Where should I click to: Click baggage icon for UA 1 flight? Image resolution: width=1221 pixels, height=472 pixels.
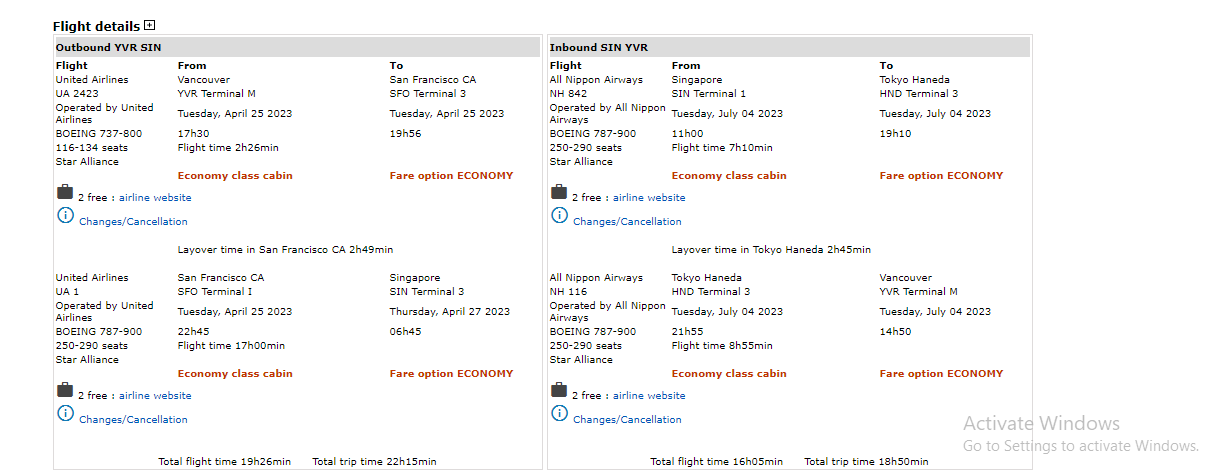[x=65, y=390]
